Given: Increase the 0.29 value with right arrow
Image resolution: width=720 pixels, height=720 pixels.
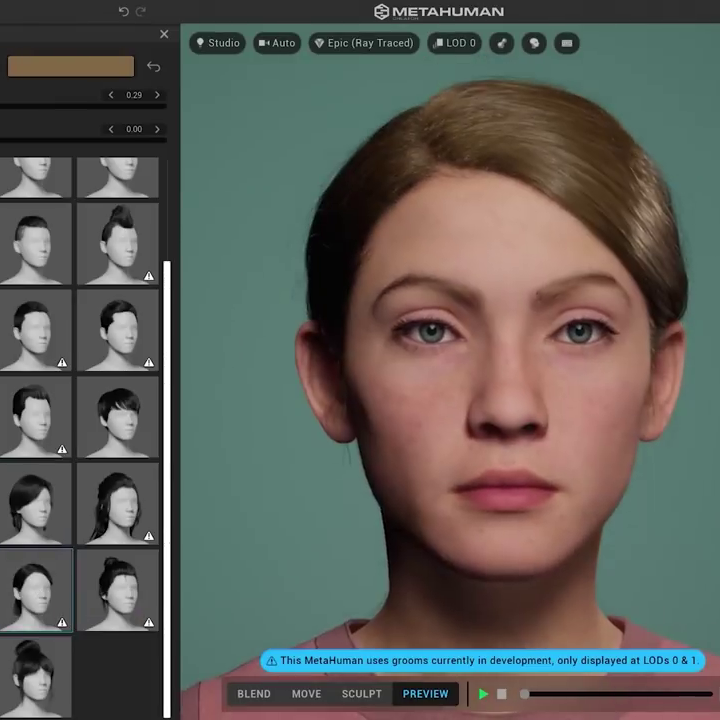Looking at the screenshot, I should coord(157,95).
